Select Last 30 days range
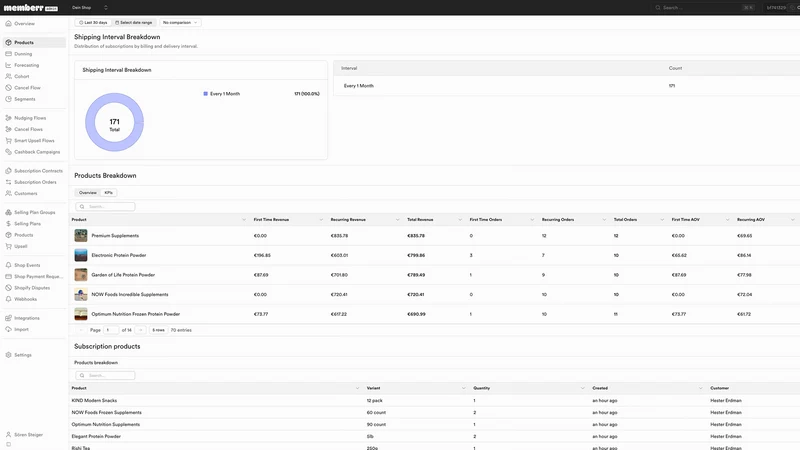The image size is (800, 450). [x=94, y=22]
